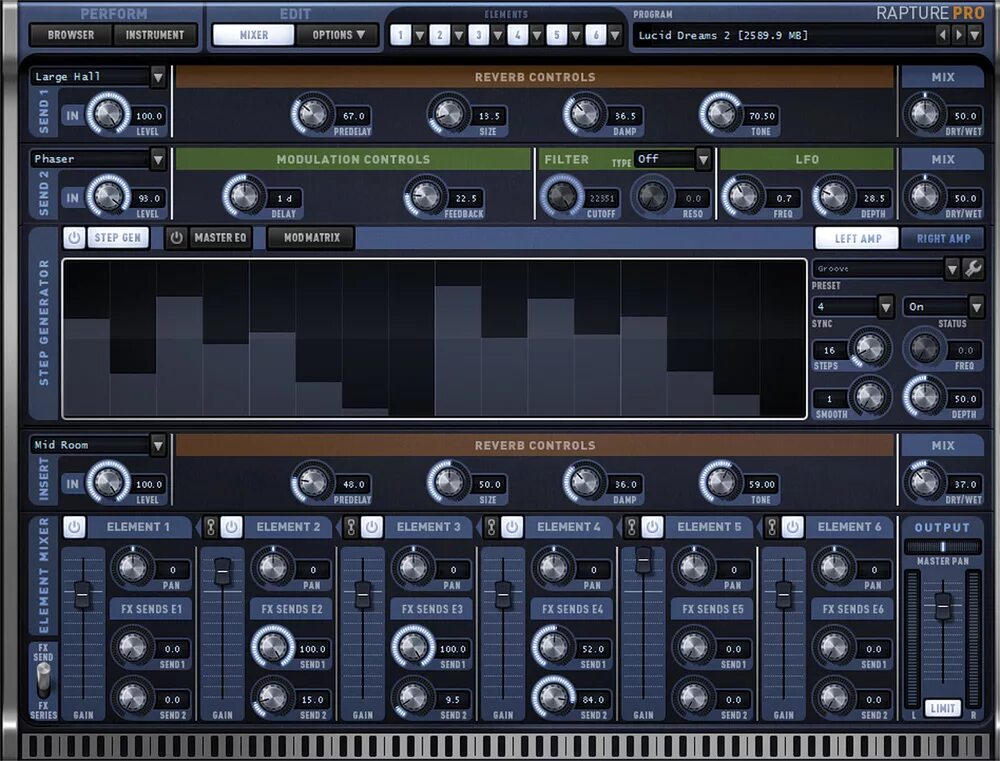Click Send 1 IN button
Image resolution: width=1000 pixels, height=761 pixels.
coord(73,115)
